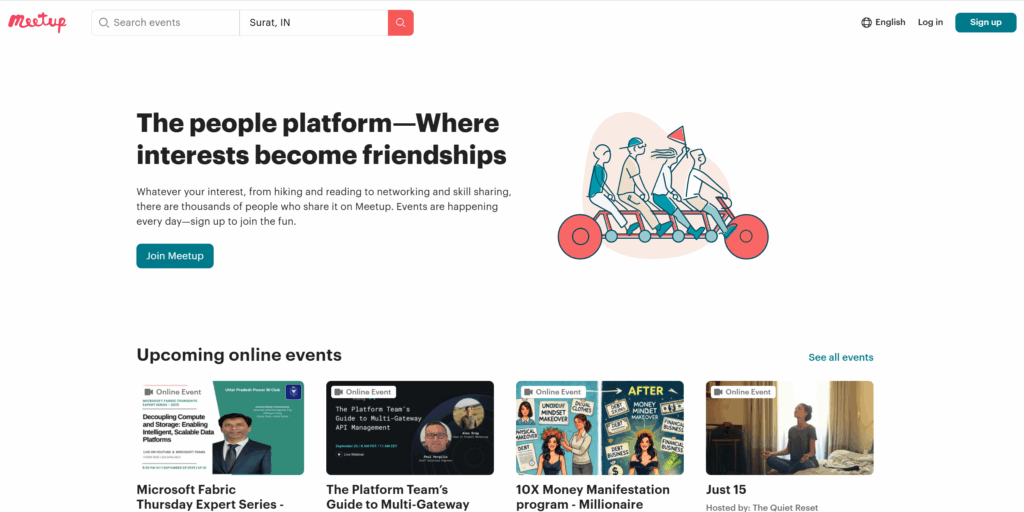1024x512 pixels.
Task: Open the English language selector
Action: [x=889, y=23]
